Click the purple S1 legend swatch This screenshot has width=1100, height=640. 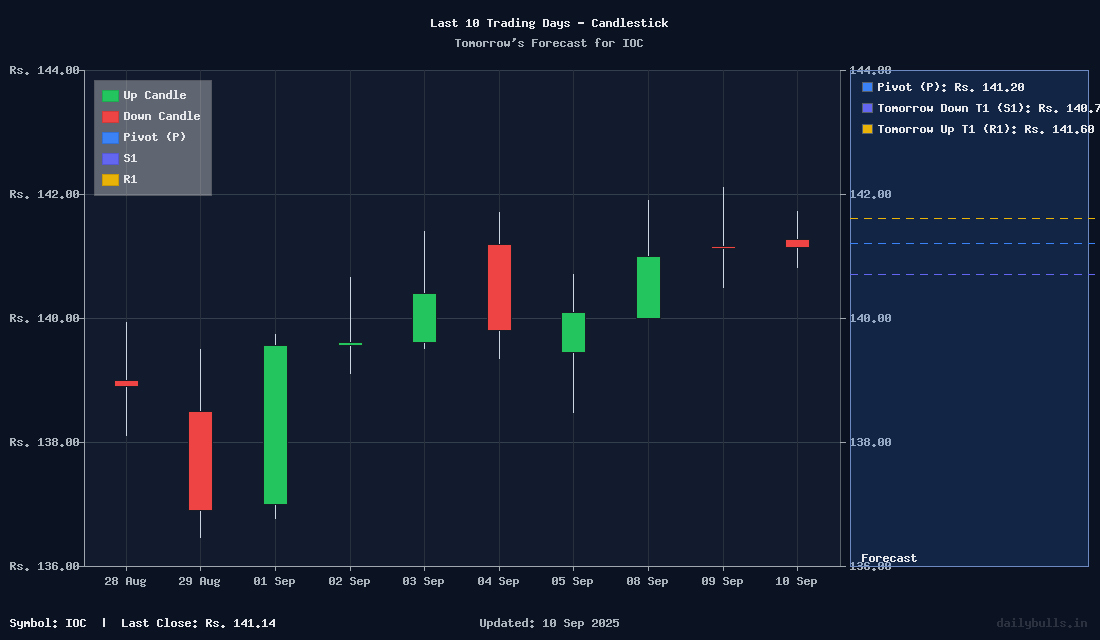110,159
